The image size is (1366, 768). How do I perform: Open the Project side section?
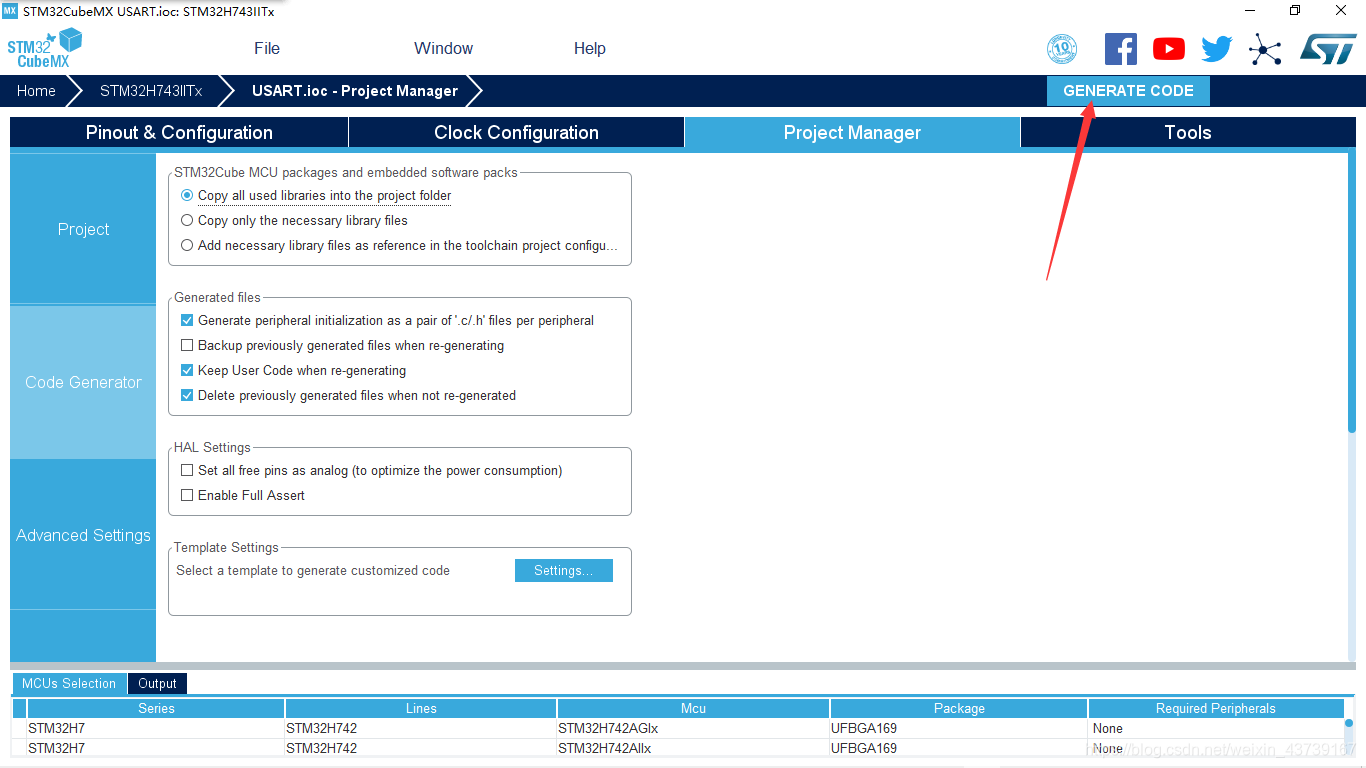click(x=83, y=229)
